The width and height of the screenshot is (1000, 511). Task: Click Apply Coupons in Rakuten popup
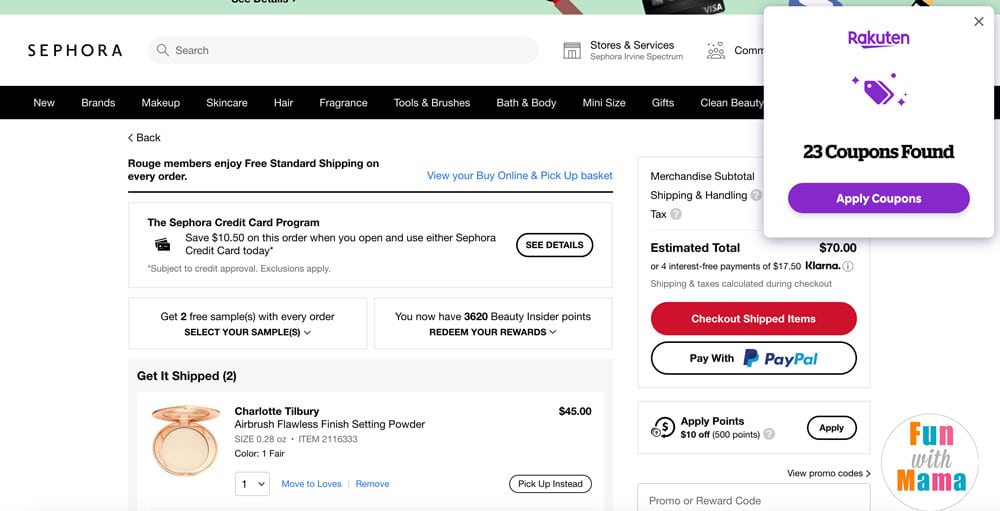(879, 198)
